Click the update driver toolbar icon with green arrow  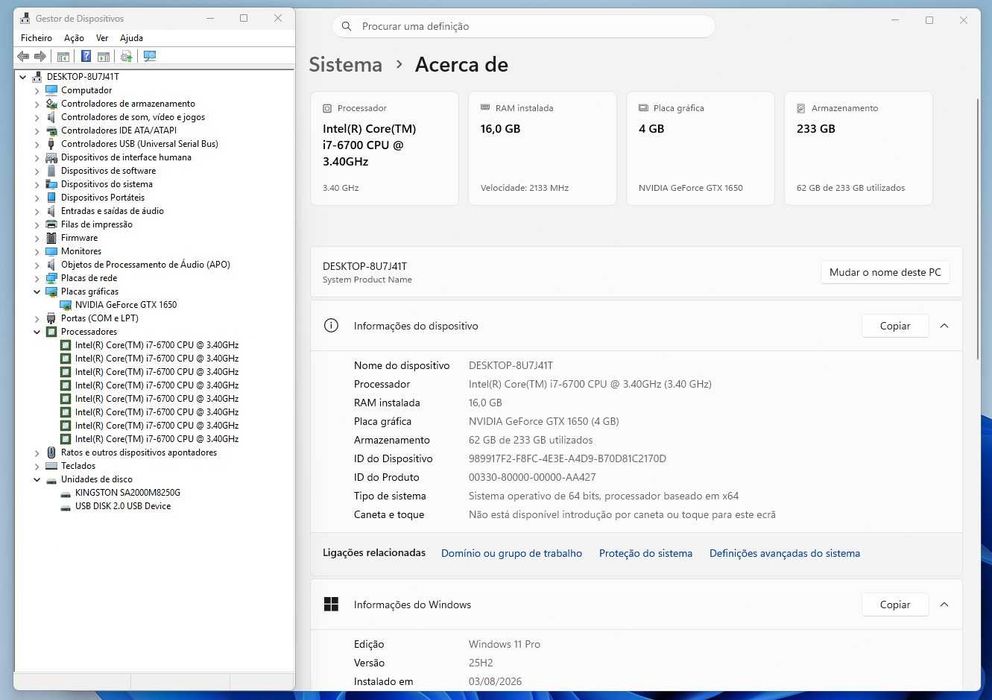pyautogui.click(x=127, y=56)
